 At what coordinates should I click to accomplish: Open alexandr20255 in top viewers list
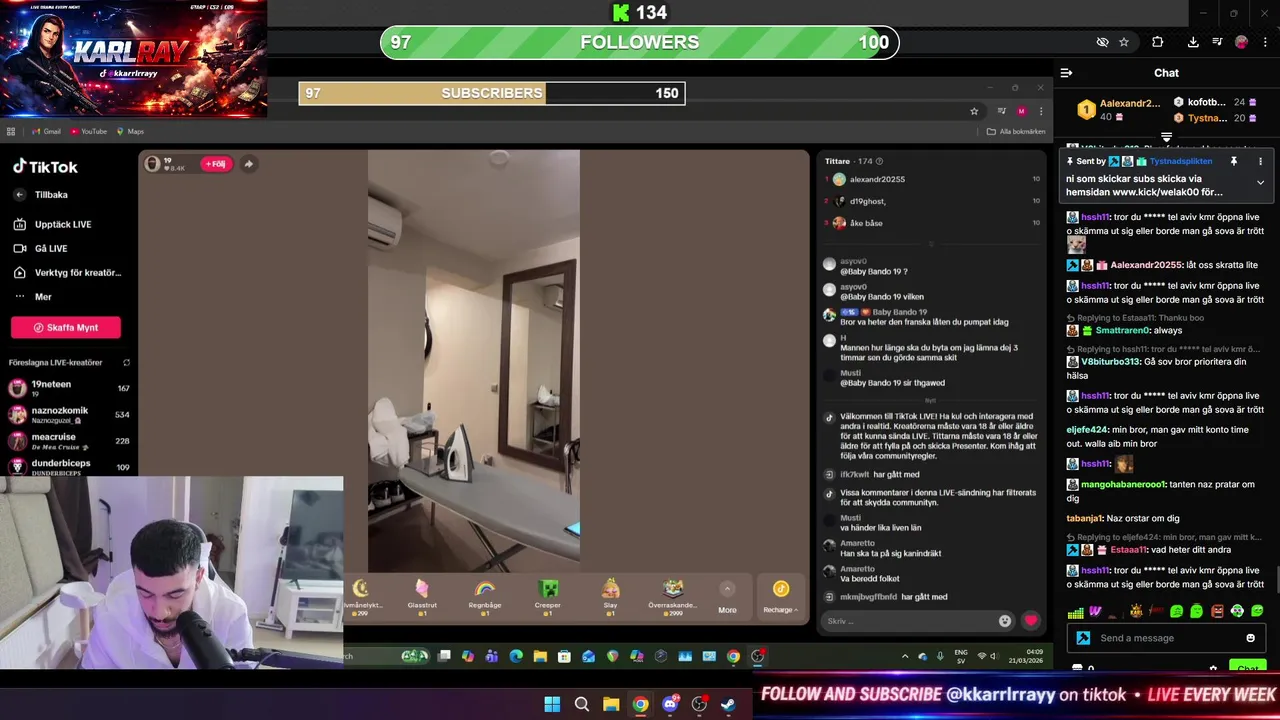pos(877,180)
